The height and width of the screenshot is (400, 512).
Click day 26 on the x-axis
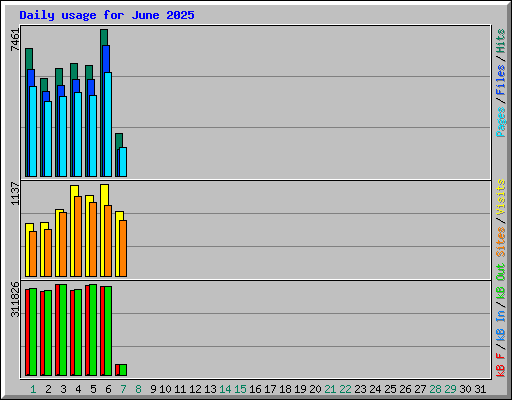405,389
